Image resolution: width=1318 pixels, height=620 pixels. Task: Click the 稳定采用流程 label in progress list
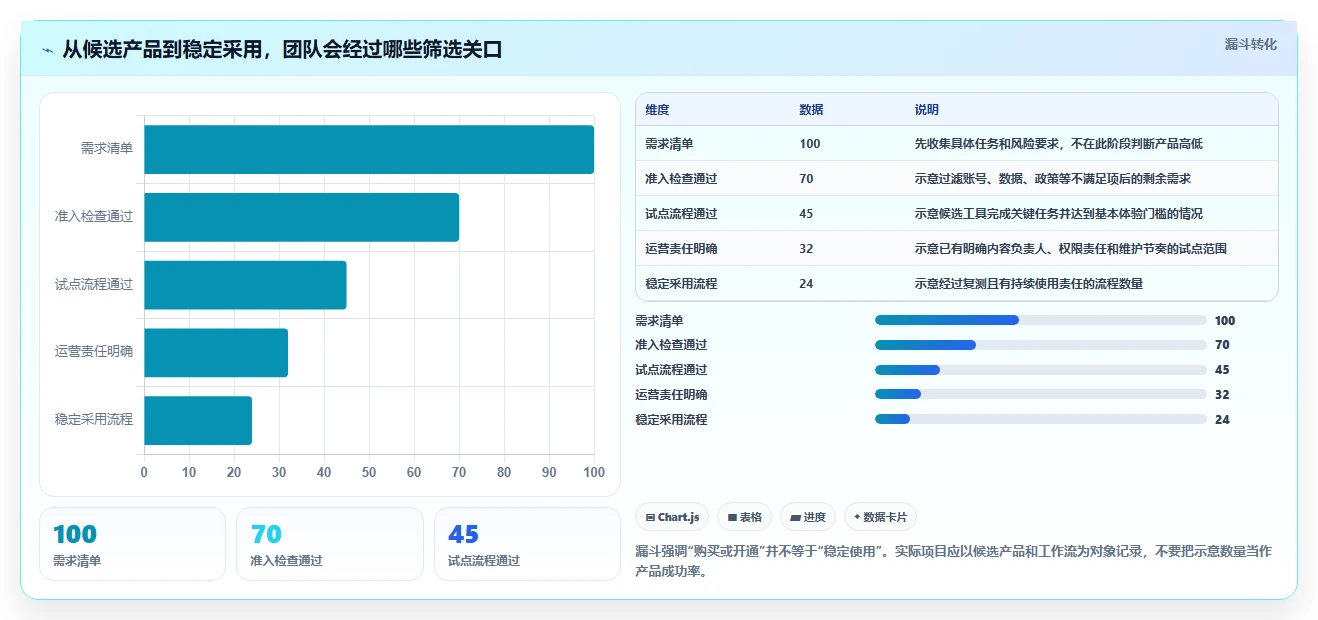pos(671,419)
